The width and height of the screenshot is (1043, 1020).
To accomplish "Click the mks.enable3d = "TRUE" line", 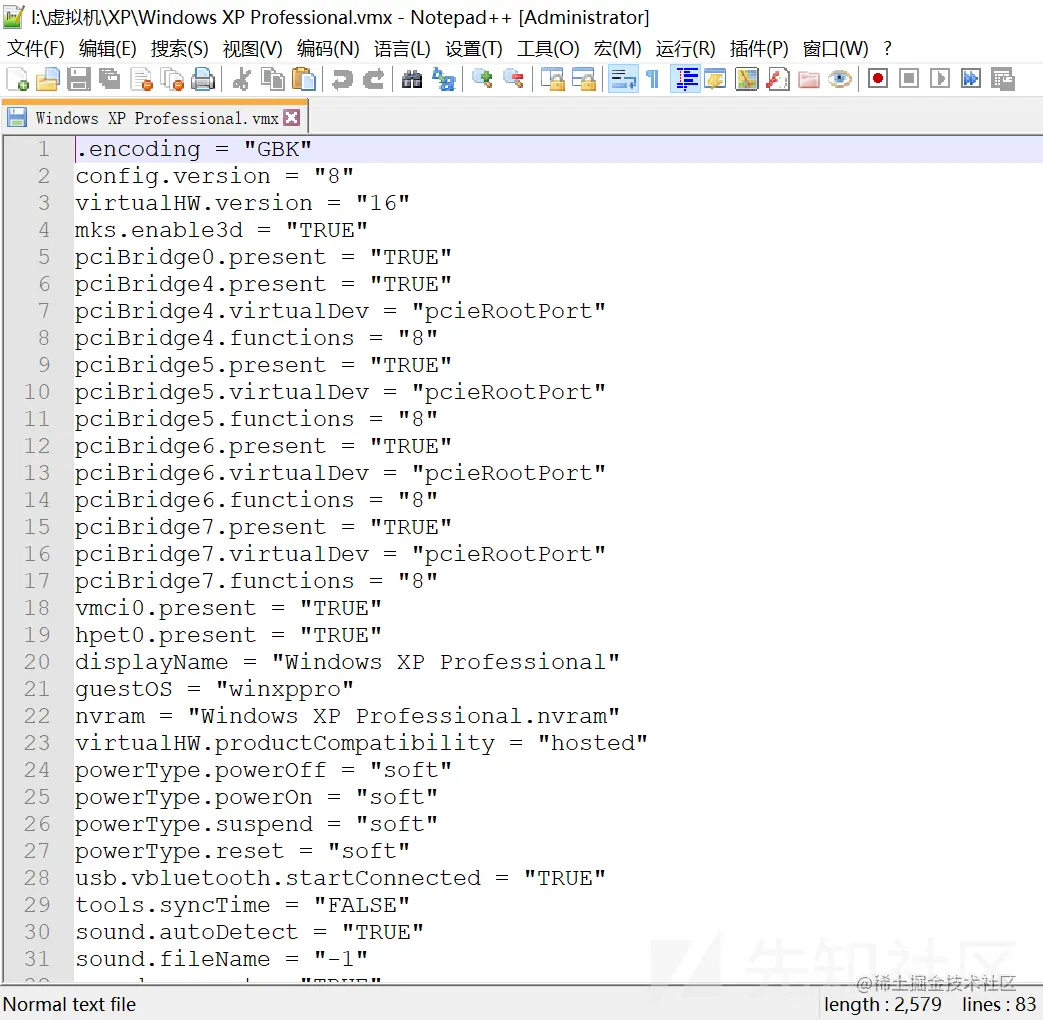I will [221, 230].
